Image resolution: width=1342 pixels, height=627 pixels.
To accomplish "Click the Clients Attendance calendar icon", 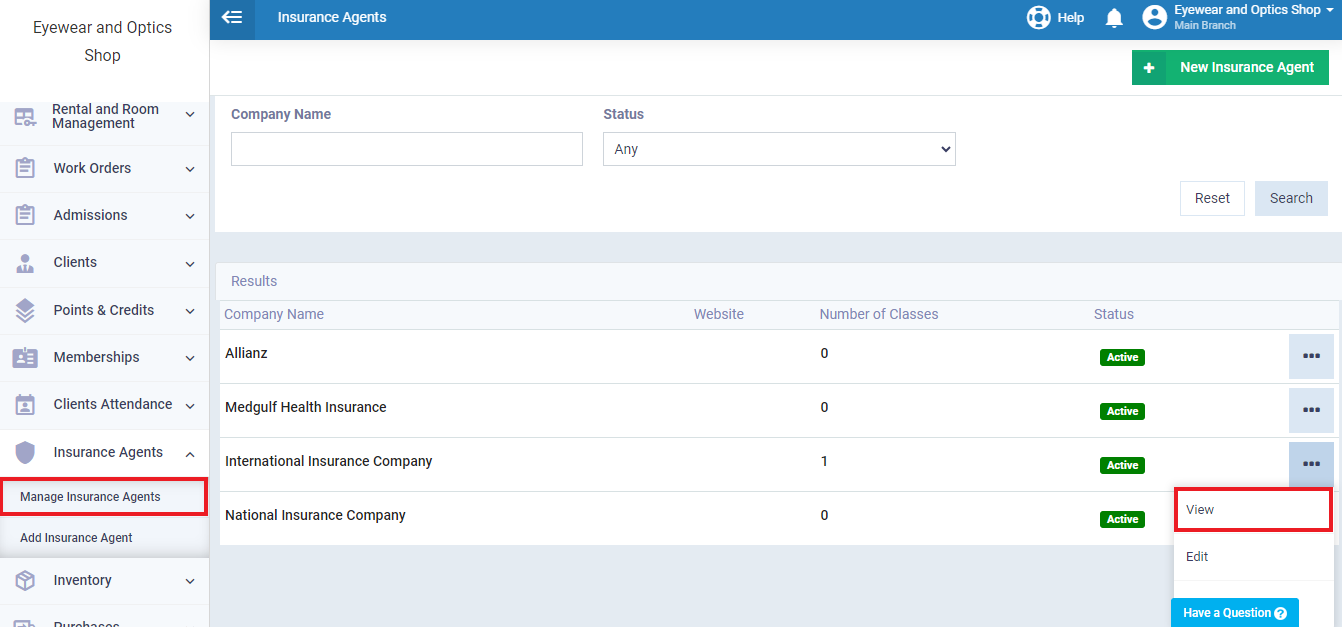I will tap(25, 405).
